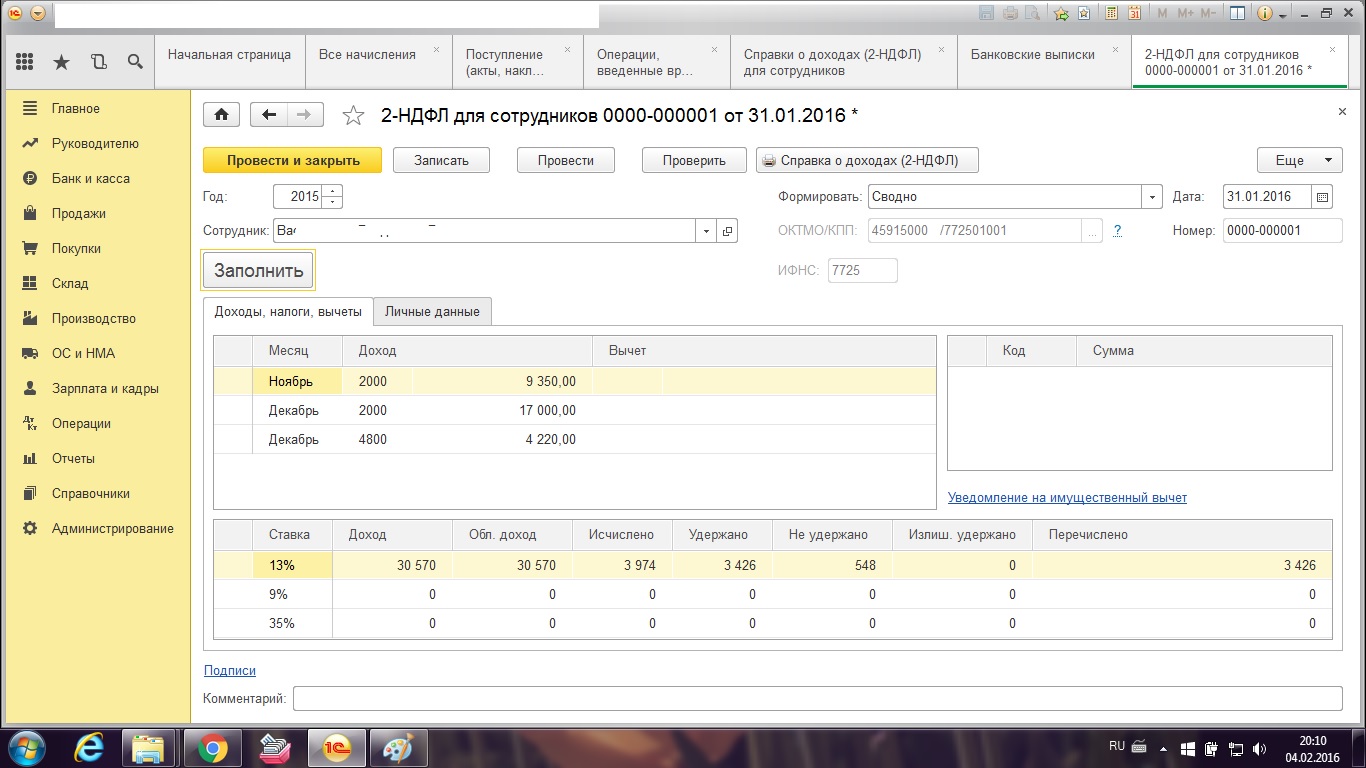Open Банковские выписки tab
Screen dimensions: 1366x768
point(1032,55)
